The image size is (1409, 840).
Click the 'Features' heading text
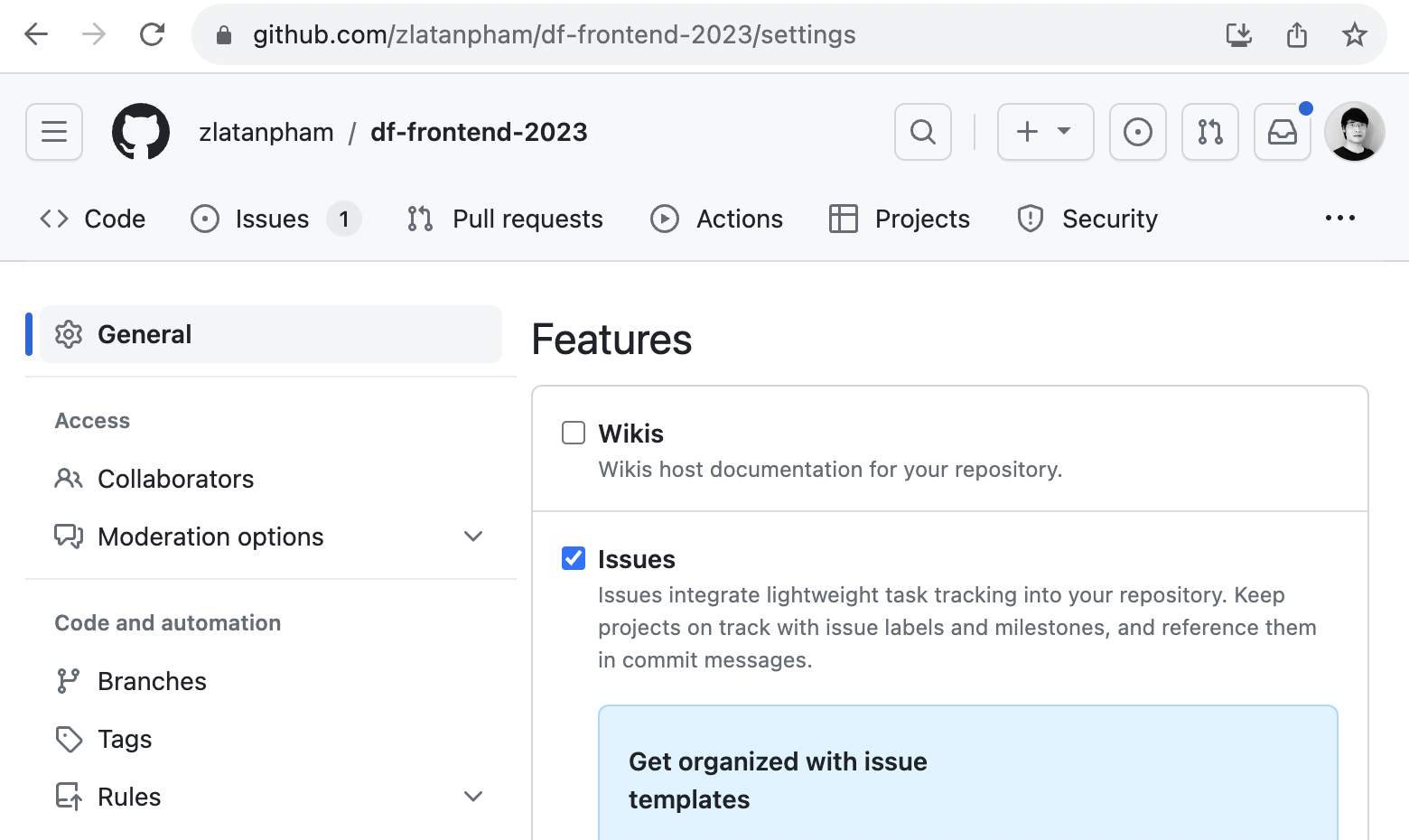[x=611, y=340]
